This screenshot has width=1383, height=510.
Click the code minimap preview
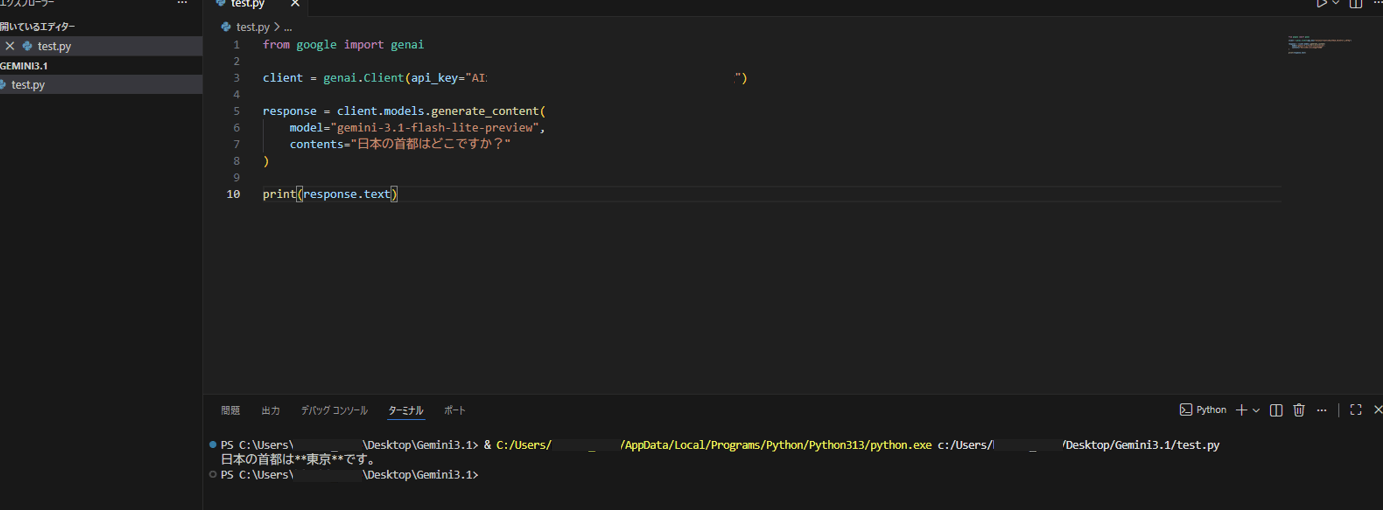click(1320, 45)
